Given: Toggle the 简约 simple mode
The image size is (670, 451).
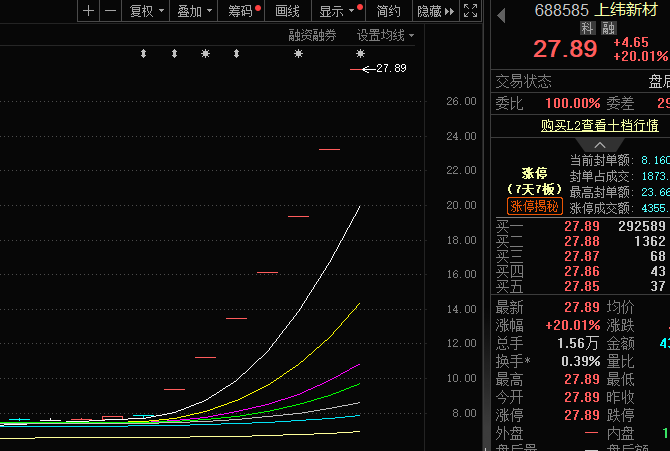Looking at the screenshot, I should coord(390,11).
